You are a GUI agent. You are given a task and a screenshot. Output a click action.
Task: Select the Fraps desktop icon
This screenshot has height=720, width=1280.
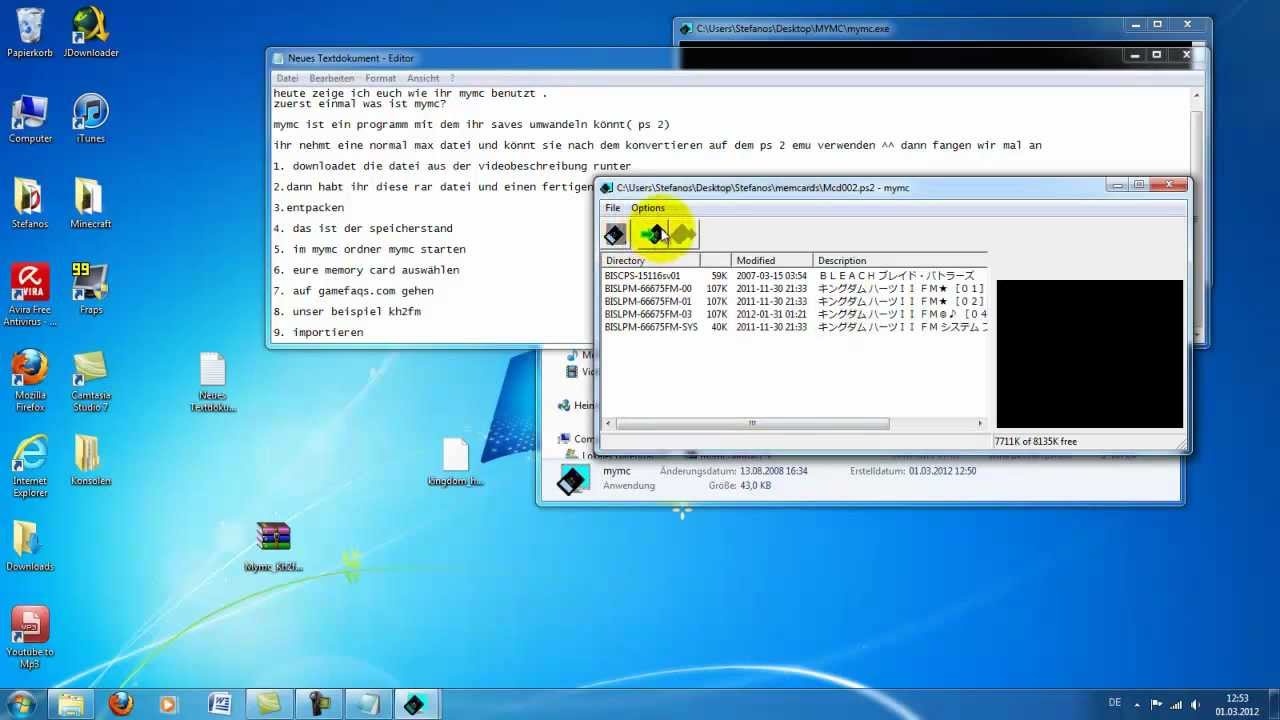(x=91, y=289)
